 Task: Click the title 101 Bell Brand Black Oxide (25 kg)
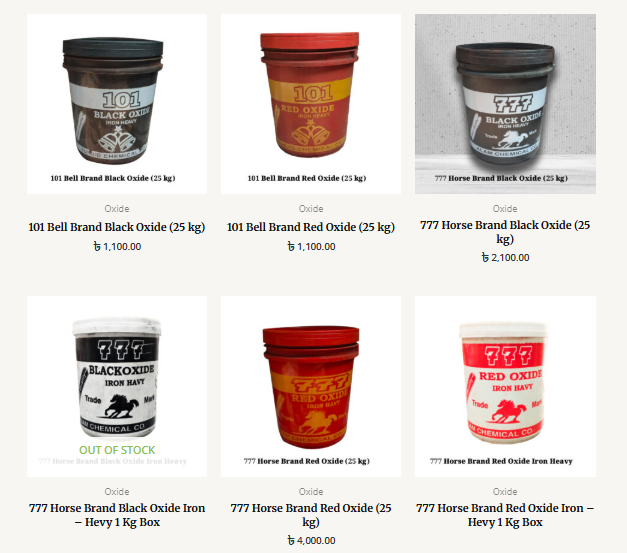point(117,227)
